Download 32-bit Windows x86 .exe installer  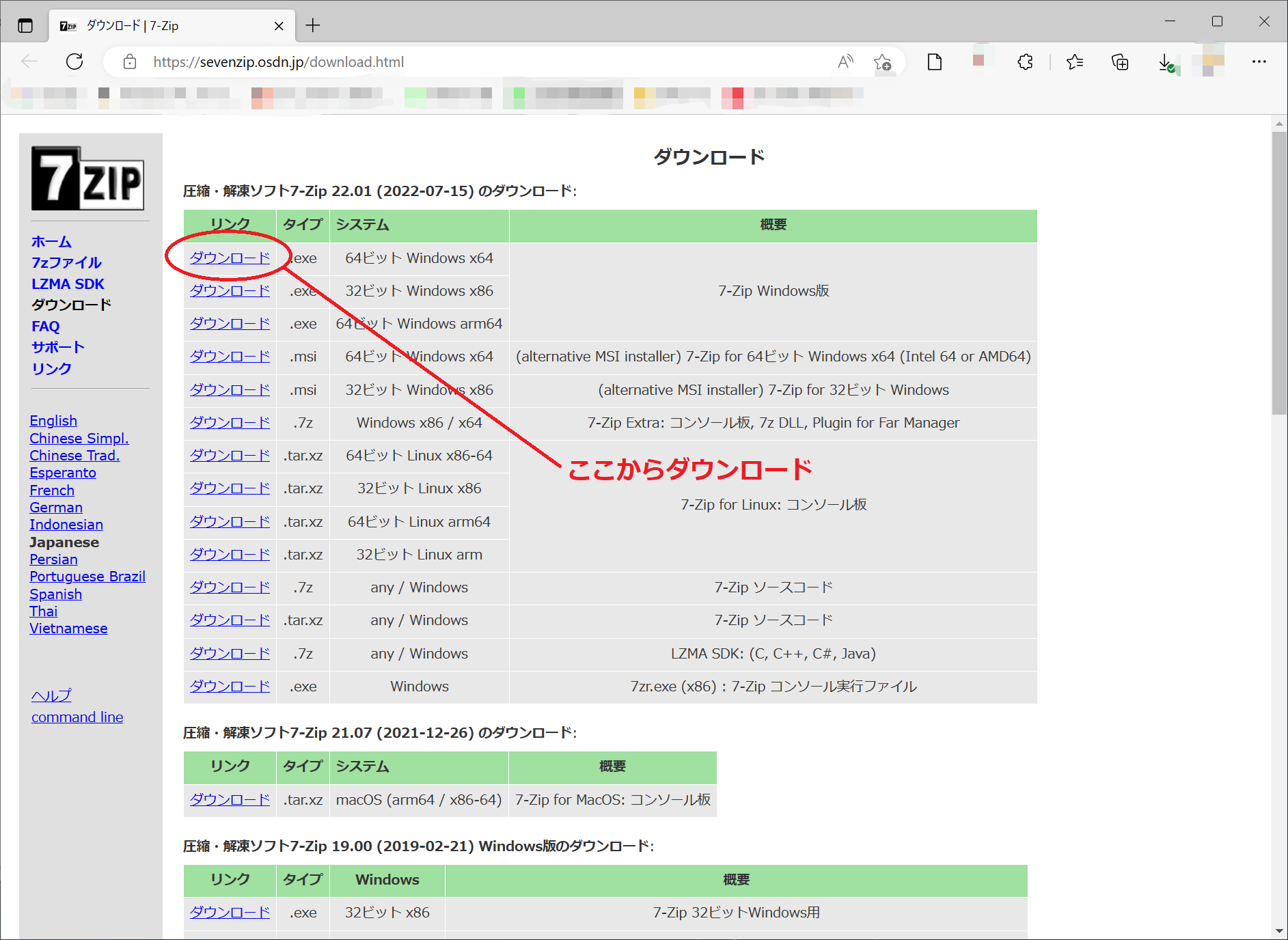[230, 290]
